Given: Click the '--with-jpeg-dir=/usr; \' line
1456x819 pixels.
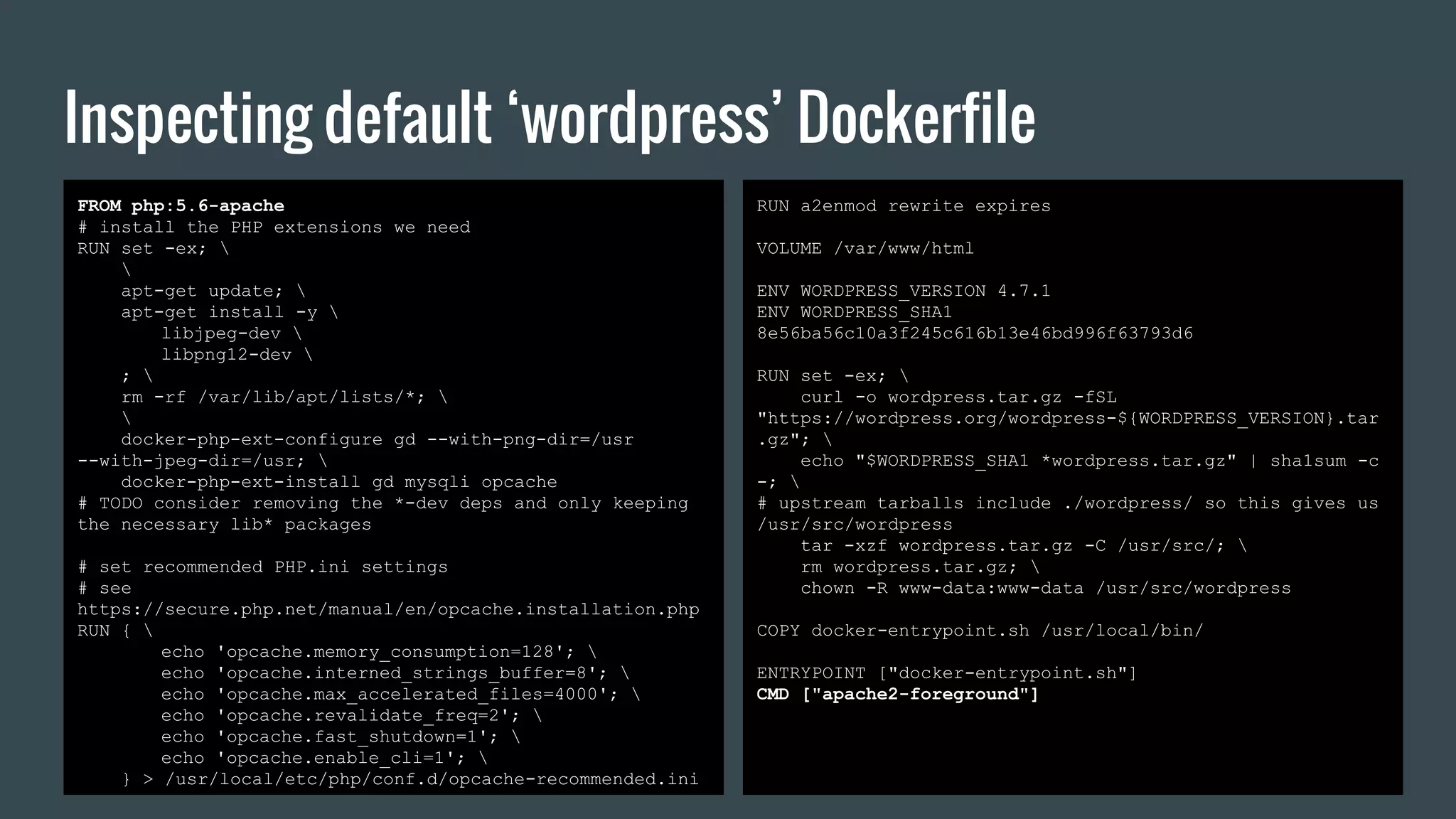Looking at the screenshot, I should (x=202, y=461).
